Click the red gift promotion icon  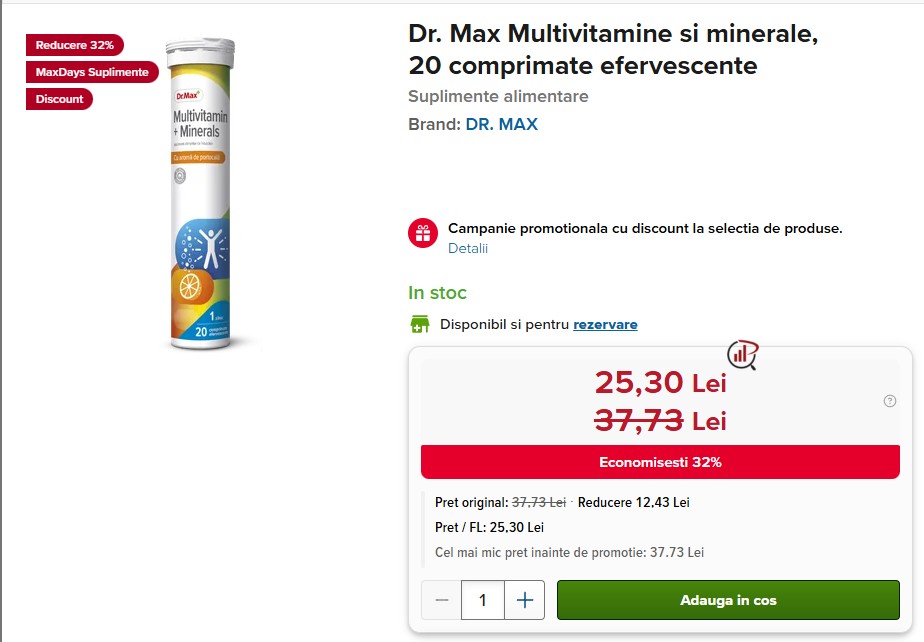coord(423,233)
